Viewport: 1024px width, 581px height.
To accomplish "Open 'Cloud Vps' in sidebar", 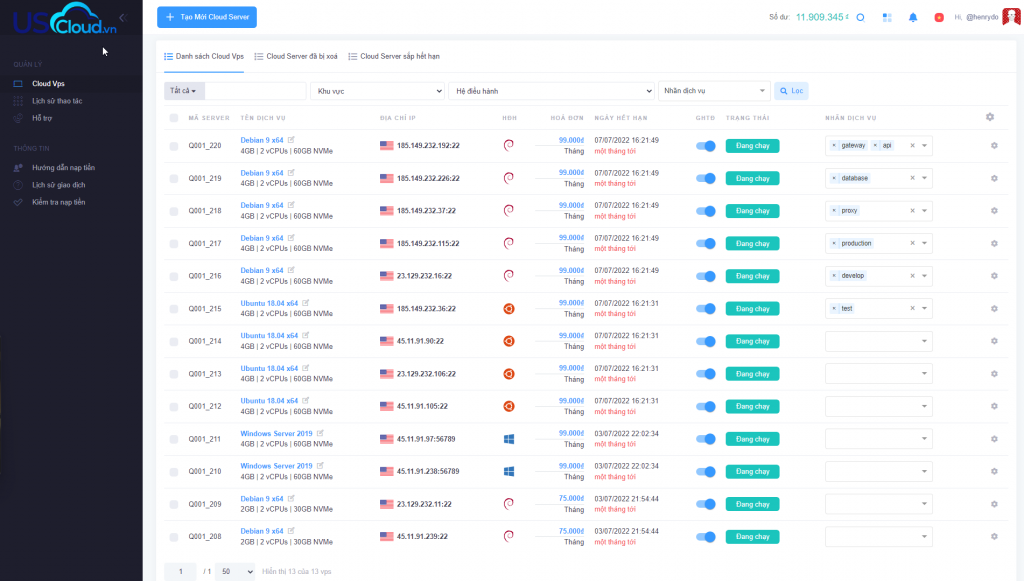I will point(48,84).
